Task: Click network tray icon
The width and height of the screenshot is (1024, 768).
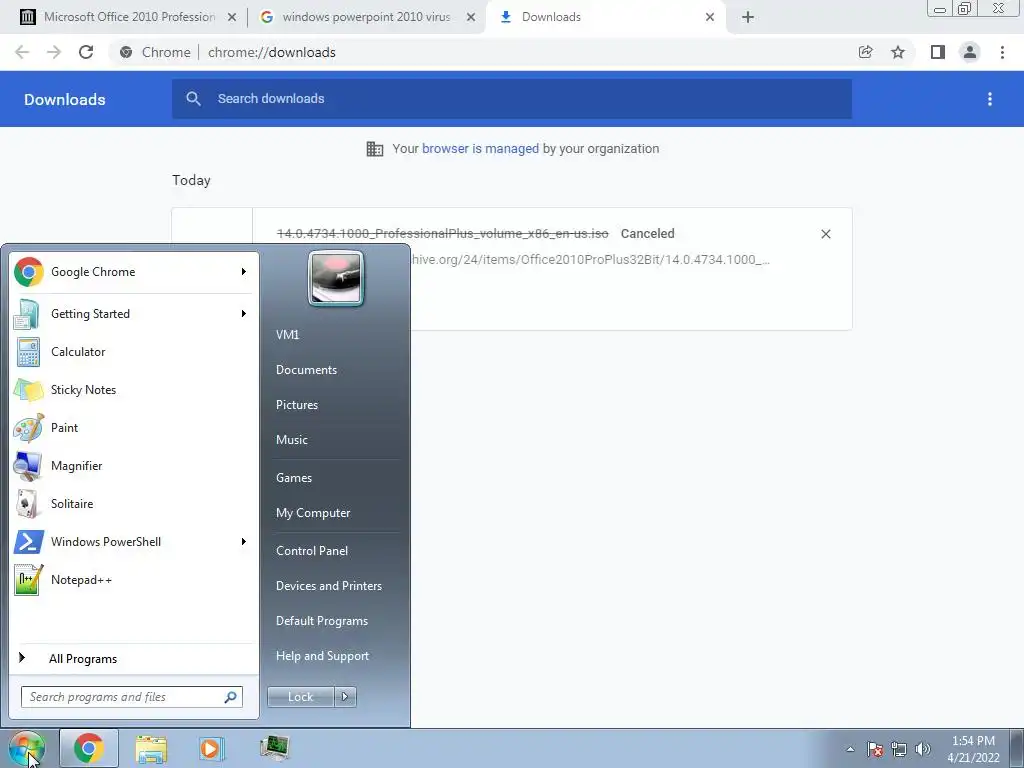Action: pyautogui.click(x=899, y=749)
